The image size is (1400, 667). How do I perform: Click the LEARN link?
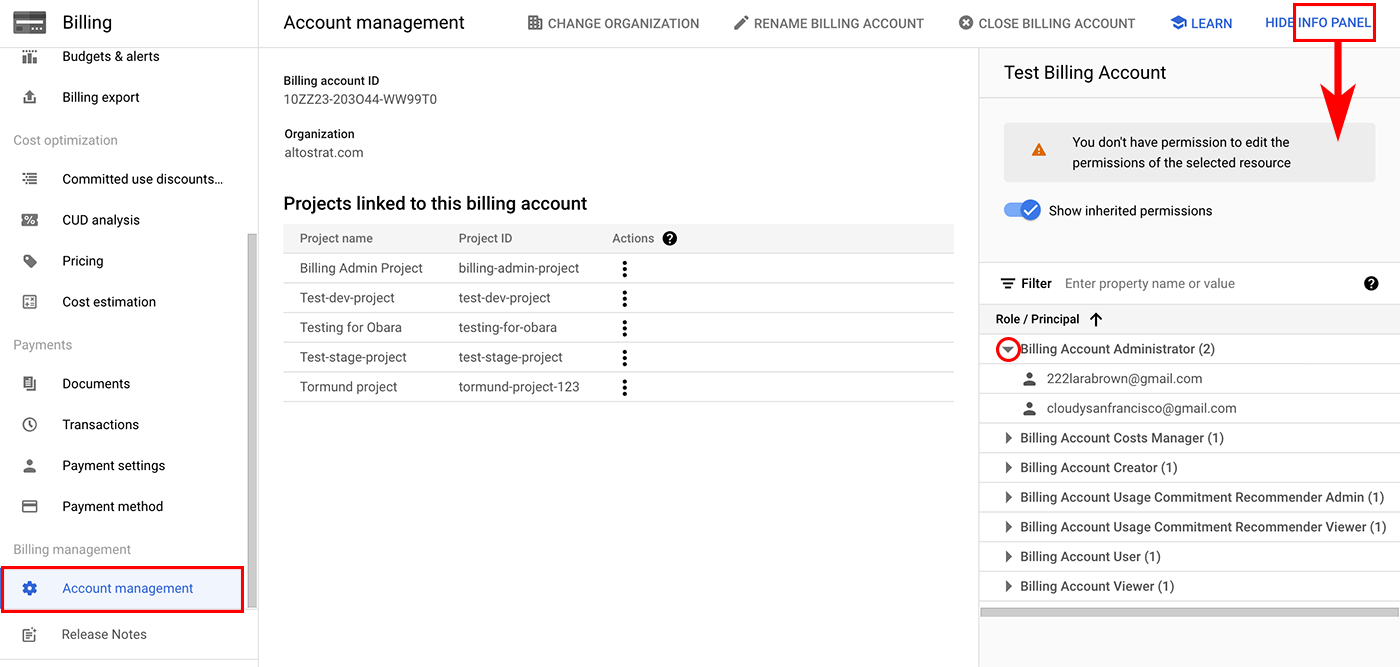tap(1201, 22)
